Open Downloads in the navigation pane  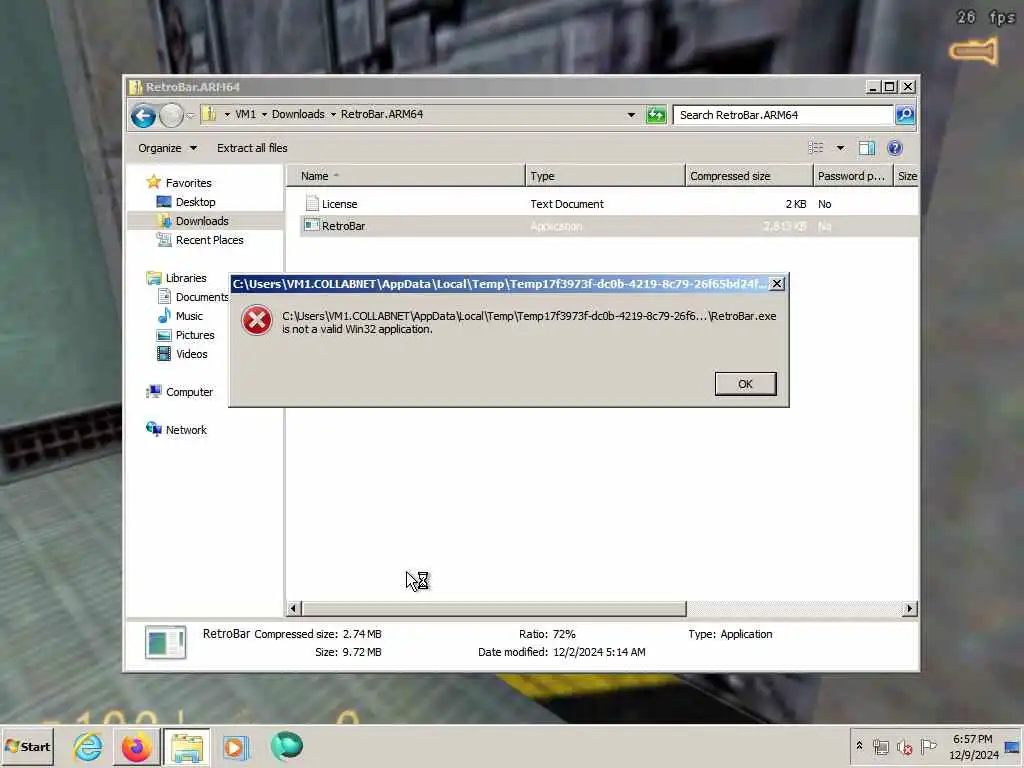point(202,221)
